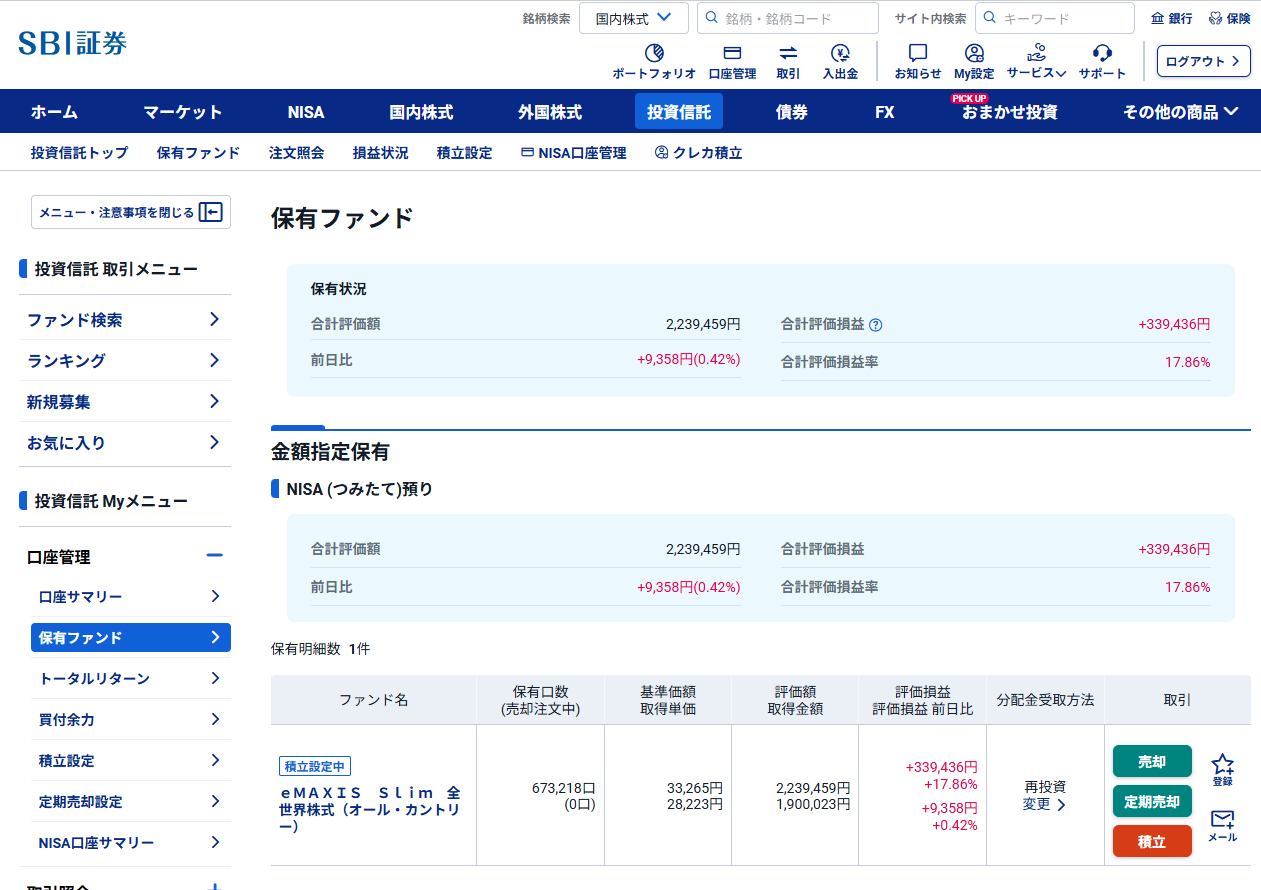
Task: Open the Portfolio pie chart icon
Action: tap(654, 54)
